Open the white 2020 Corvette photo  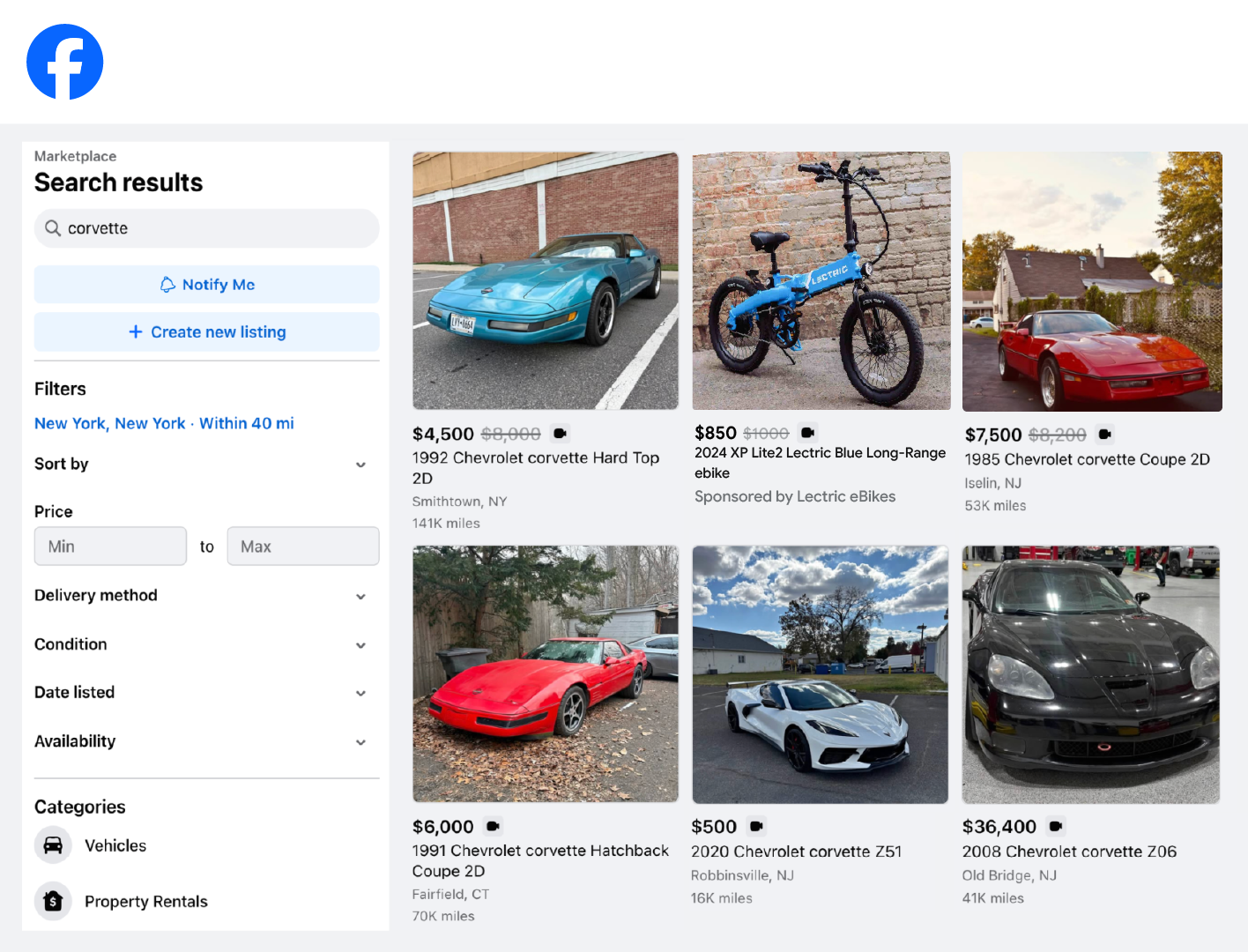coord(821,674)
